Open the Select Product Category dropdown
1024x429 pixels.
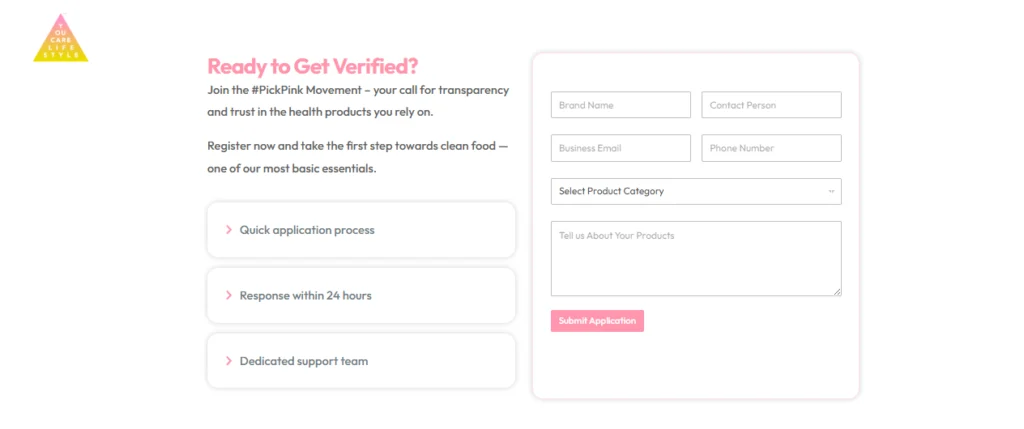(695, 191)
